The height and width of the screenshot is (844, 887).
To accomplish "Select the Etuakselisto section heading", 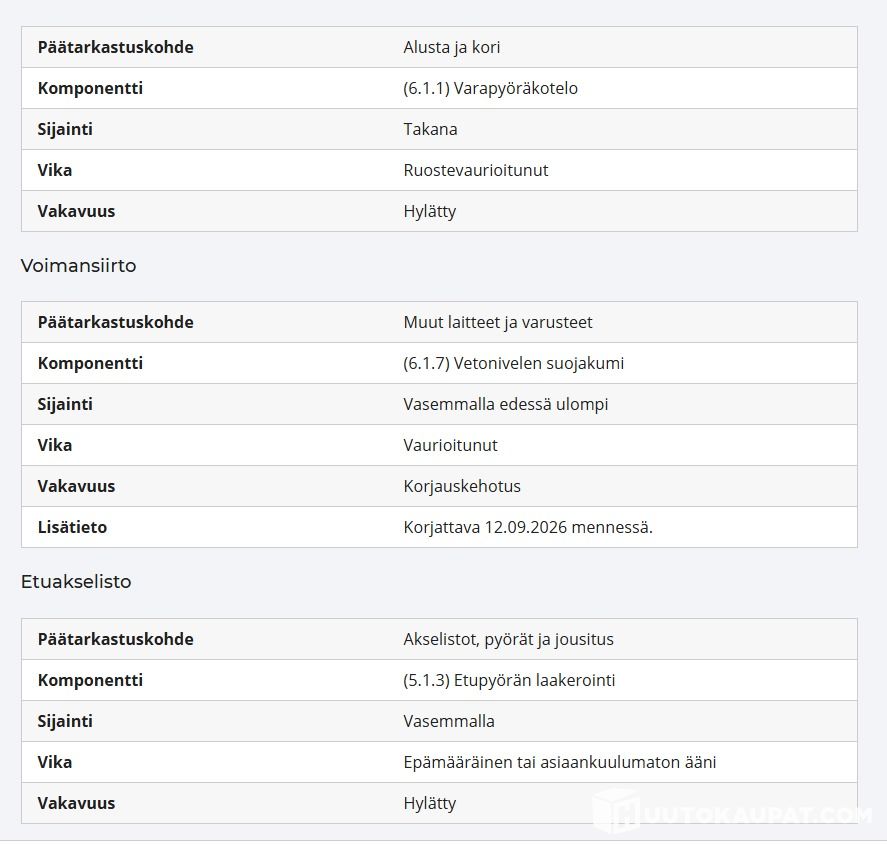I will 76,582.
